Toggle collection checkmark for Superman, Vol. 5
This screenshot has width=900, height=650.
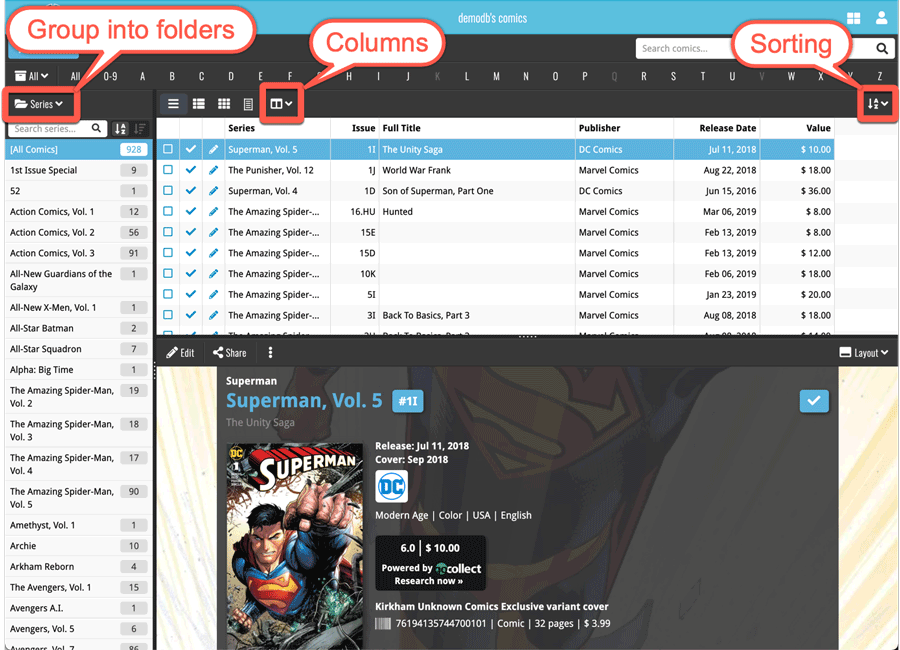pyautogui.click(x=190, y=150)
